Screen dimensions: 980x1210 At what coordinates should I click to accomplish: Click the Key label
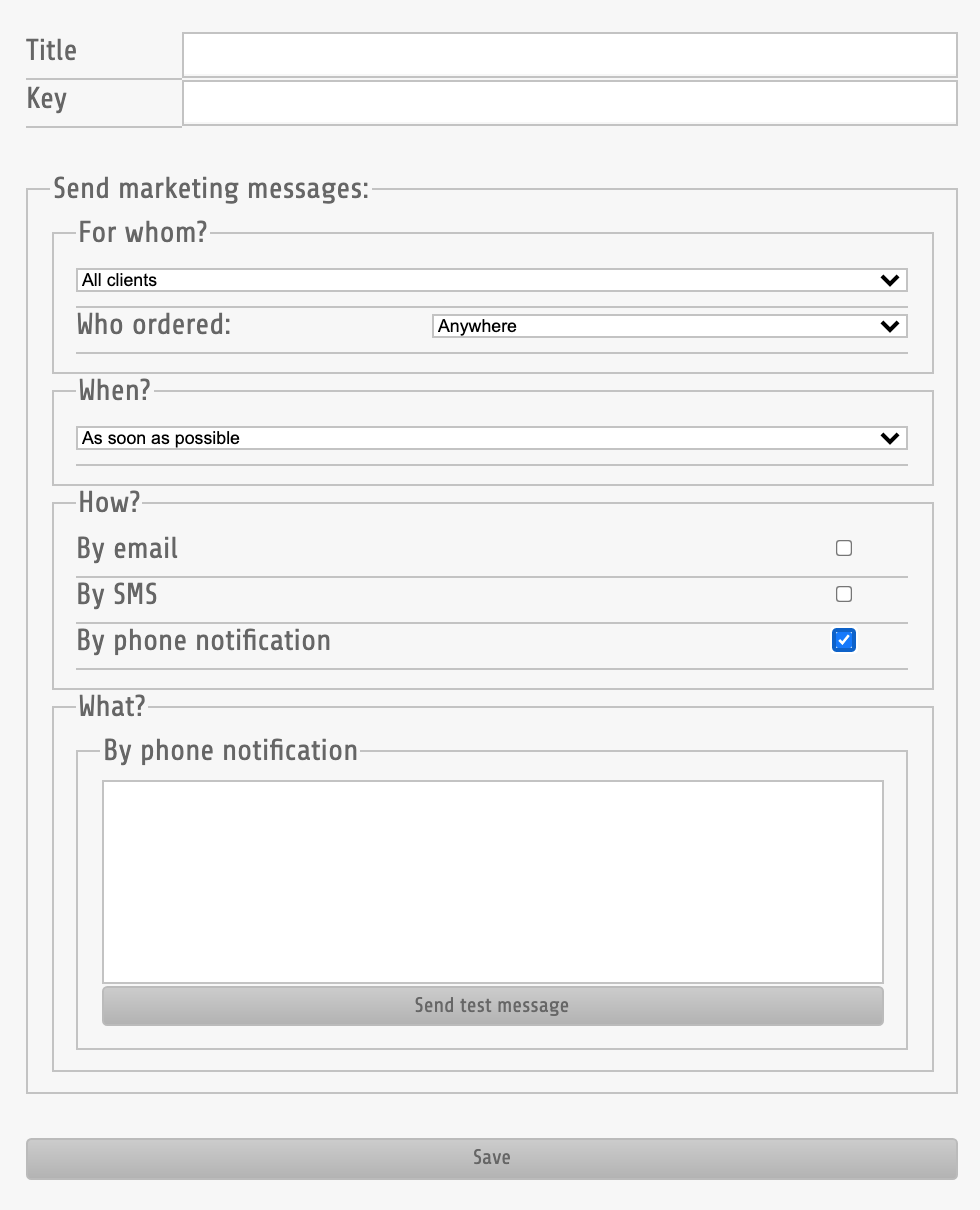click(47, 99)
